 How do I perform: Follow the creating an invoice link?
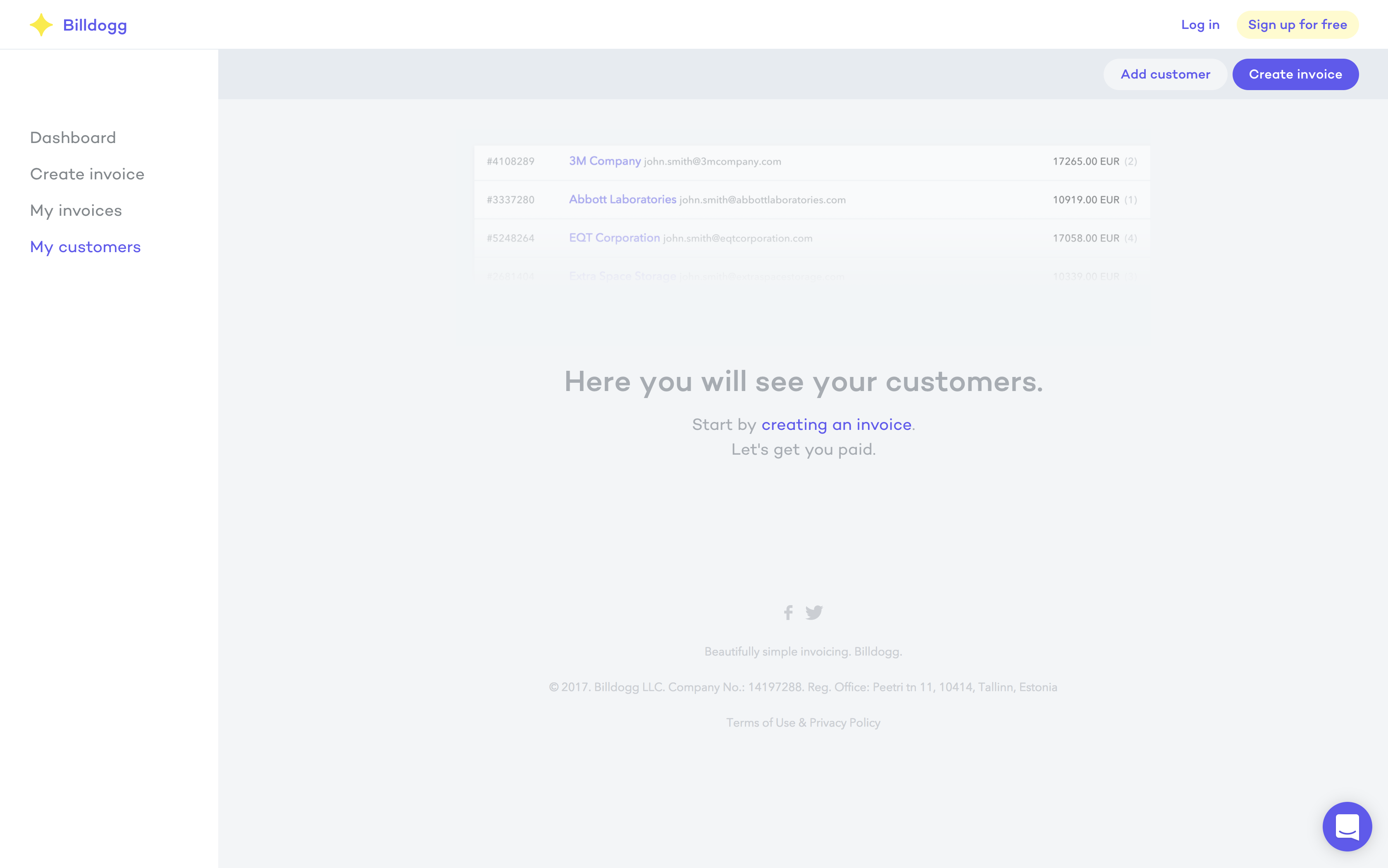[836, 425]
